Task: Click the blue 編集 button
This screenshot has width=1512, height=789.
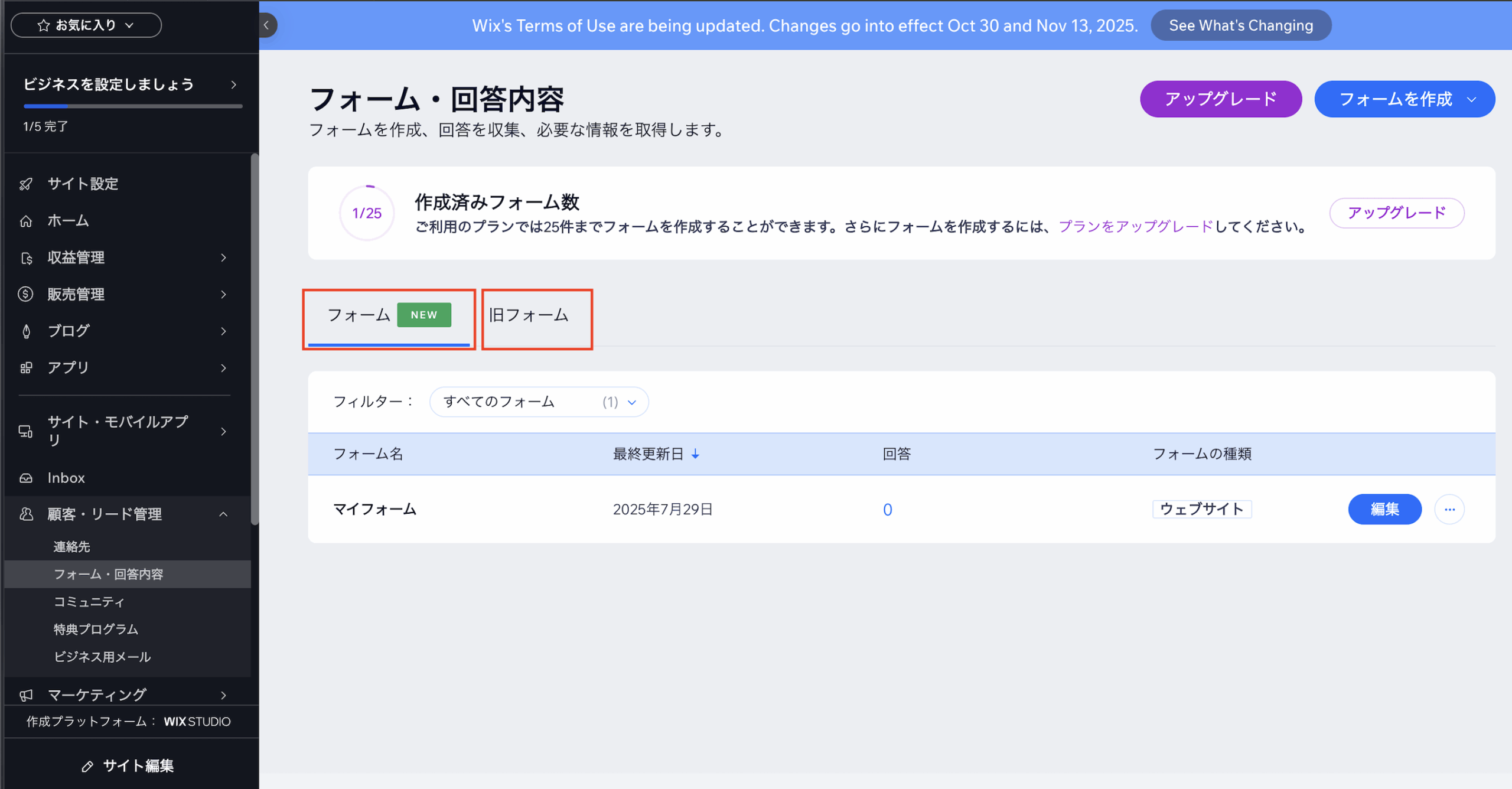Action: point(1384,509)
